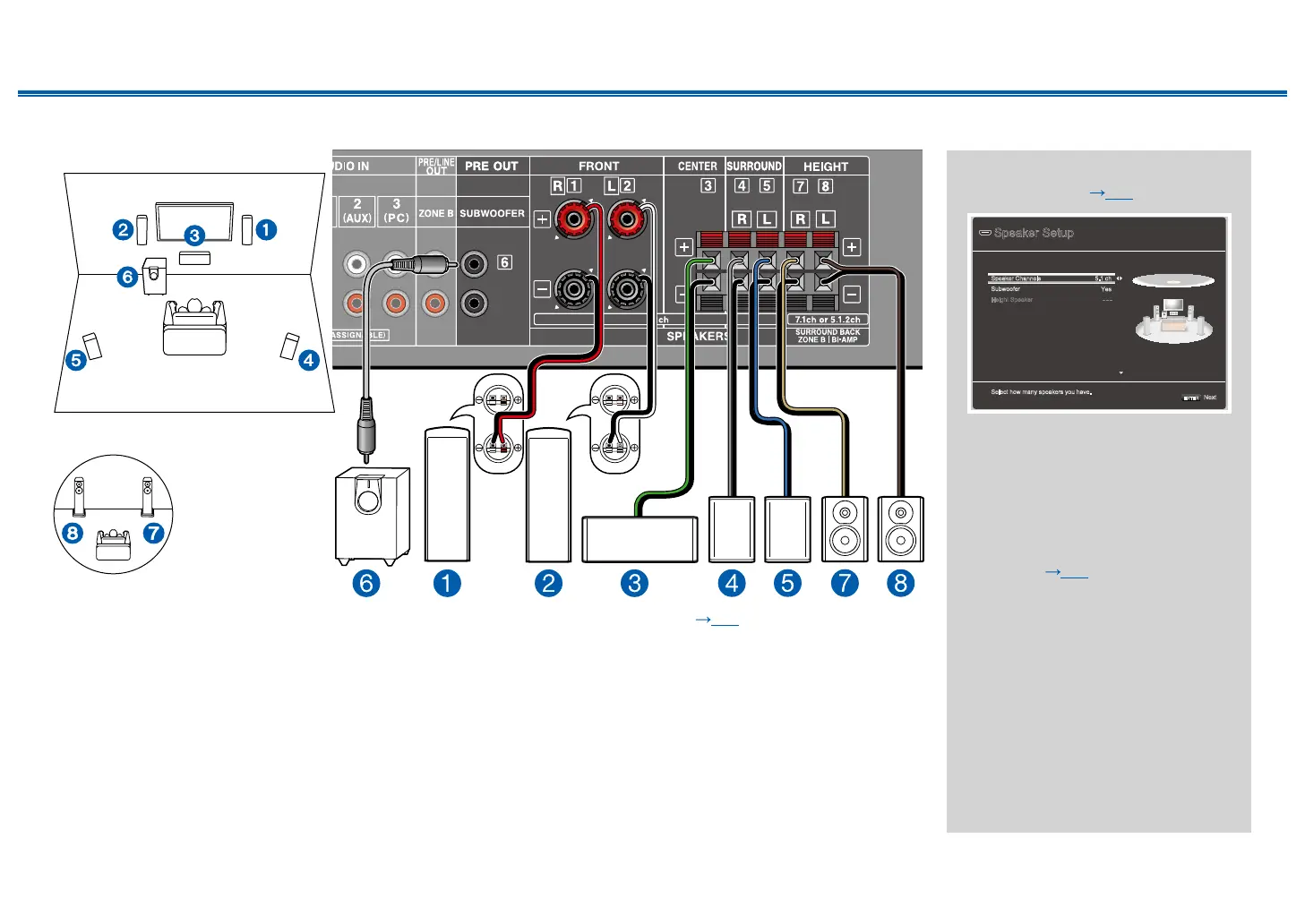1305x924 pixels.
Task: Click the CENTER header on the terminal panel
Action: 697,167
